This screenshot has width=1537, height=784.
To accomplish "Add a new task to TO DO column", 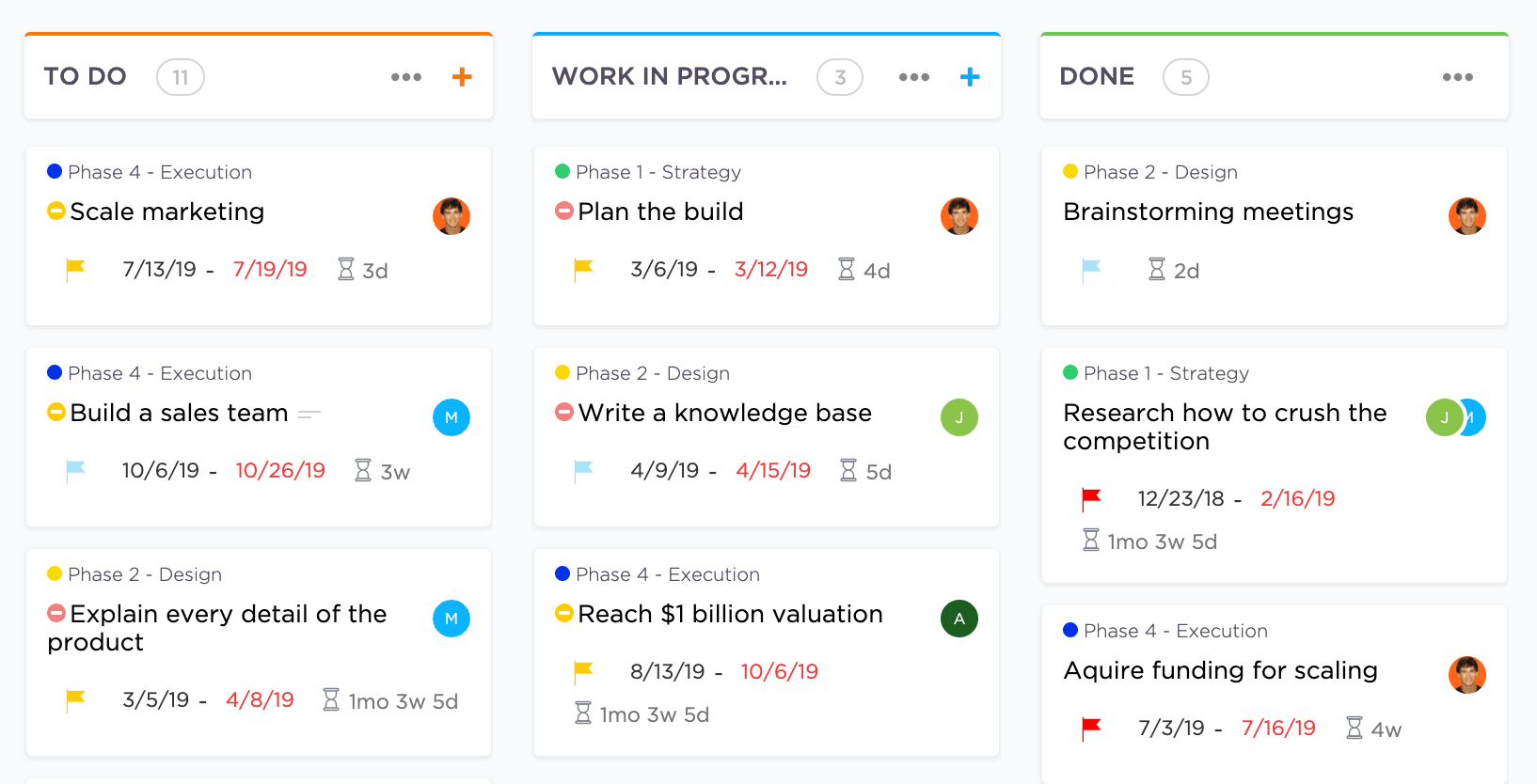I will 462,77.
